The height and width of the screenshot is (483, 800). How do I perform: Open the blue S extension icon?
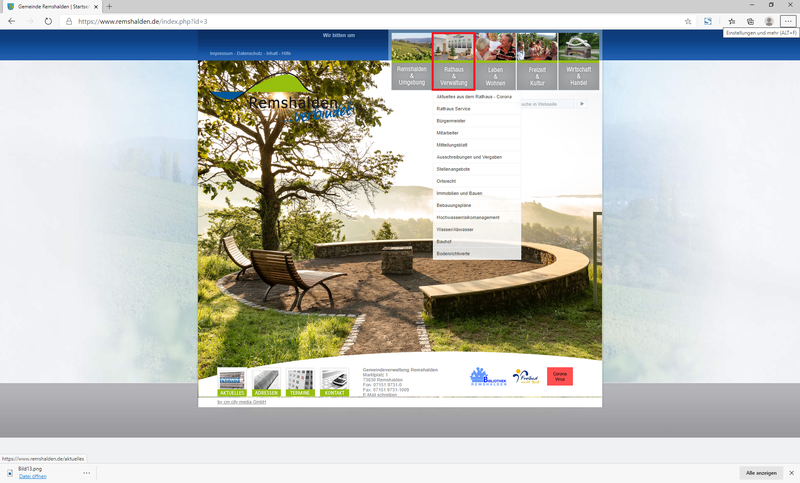(x=708, y=21)
